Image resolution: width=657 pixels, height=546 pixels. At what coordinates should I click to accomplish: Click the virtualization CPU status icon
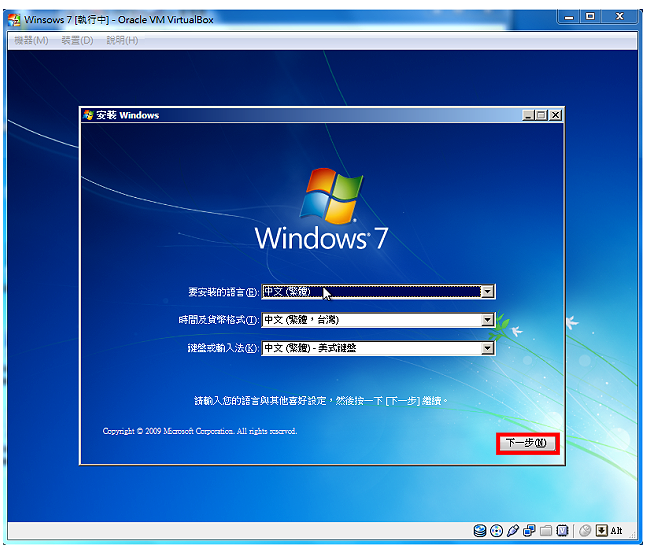pyautogui.click(x=562, y=531)
